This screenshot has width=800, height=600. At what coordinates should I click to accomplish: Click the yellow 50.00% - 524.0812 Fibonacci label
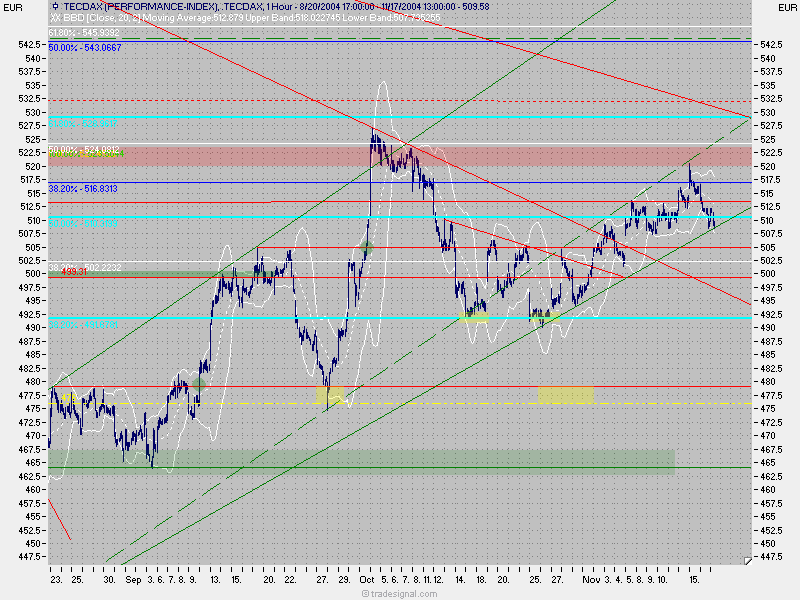(x=85, y=148)
